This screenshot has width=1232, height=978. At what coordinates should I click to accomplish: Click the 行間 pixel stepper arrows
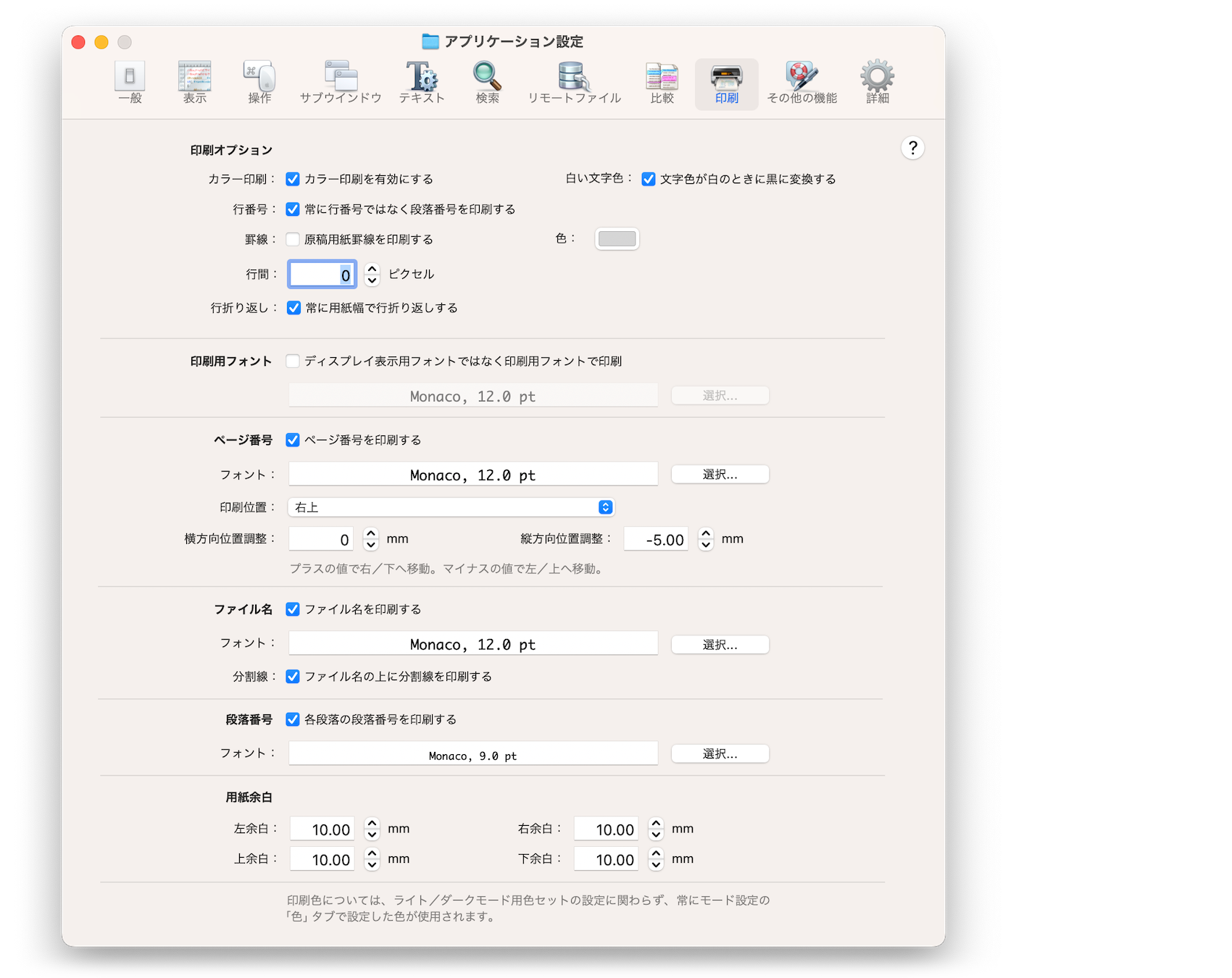(372, 274)
